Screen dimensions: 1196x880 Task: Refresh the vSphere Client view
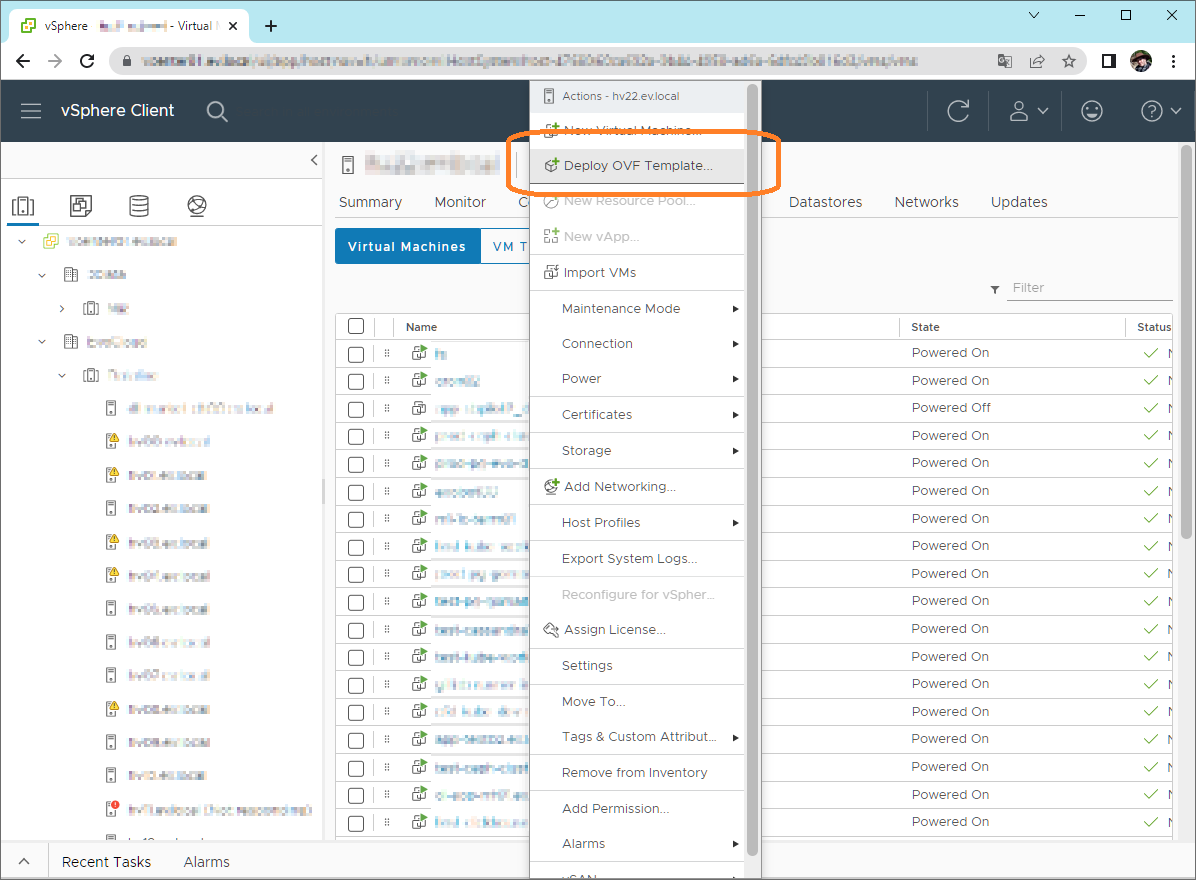[x=958, y=111]
